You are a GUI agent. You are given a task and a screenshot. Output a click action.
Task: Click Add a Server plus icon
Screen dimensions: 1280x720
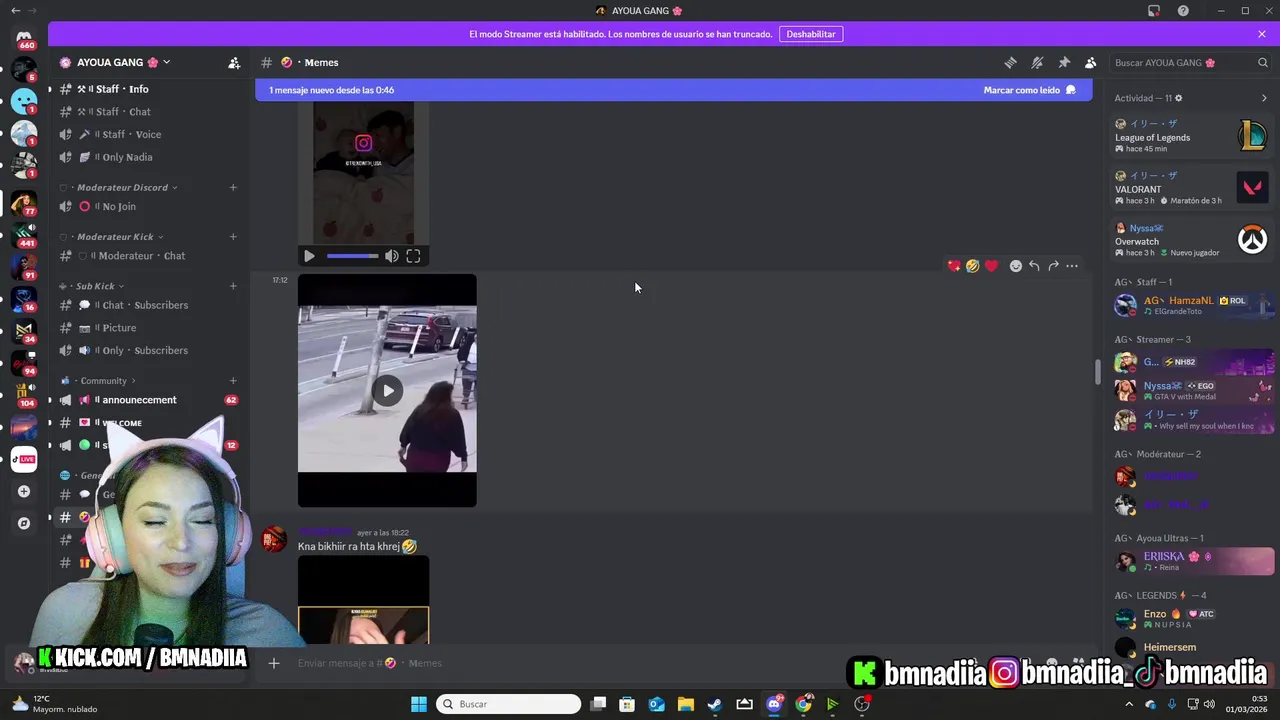pyautogui.click(x=24, y=491)
